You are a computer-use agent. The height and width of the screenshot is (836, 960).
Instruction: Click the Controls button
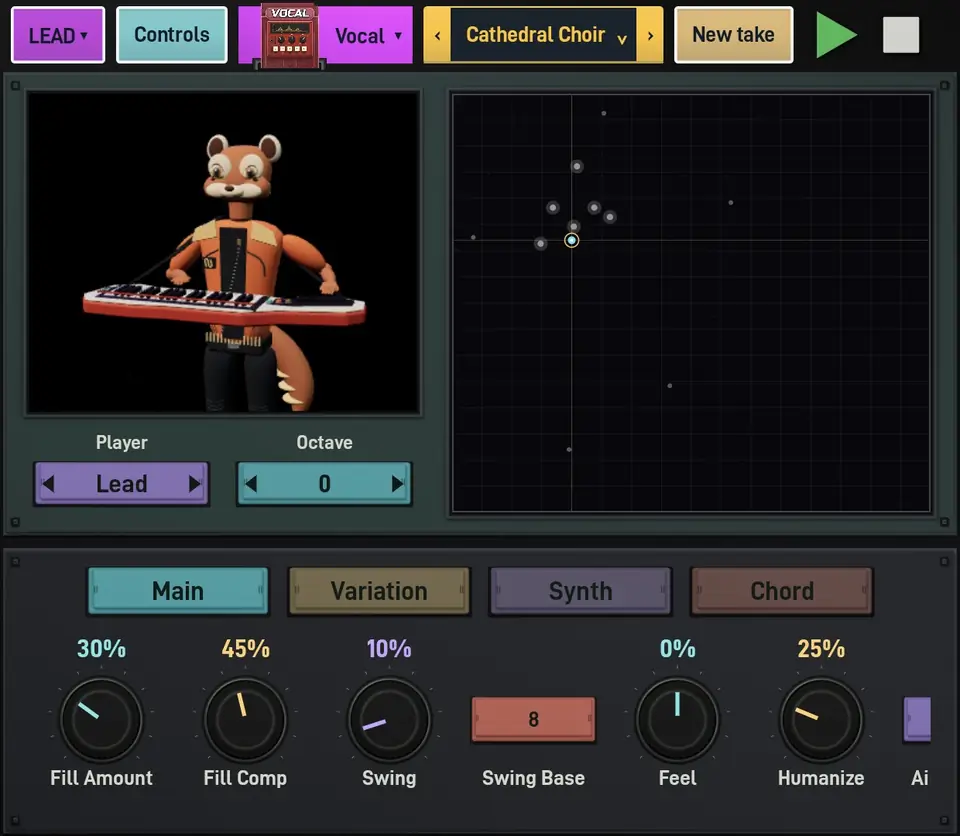(x=172, y=35)
